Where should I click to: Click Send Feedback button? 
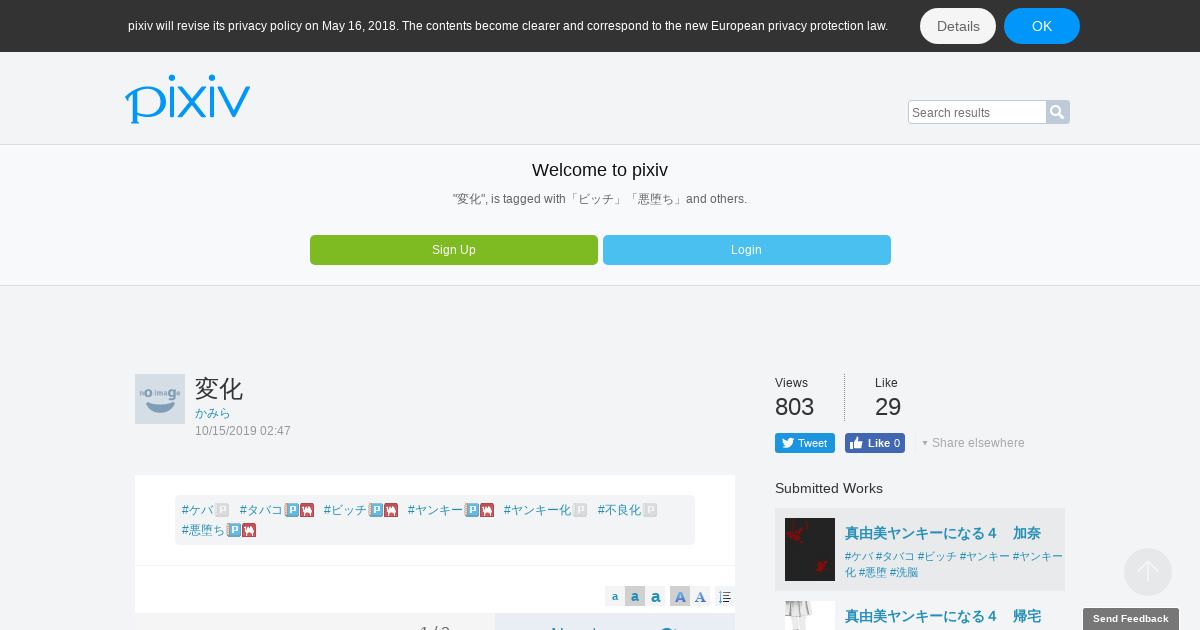click(x=1131, y=619)
